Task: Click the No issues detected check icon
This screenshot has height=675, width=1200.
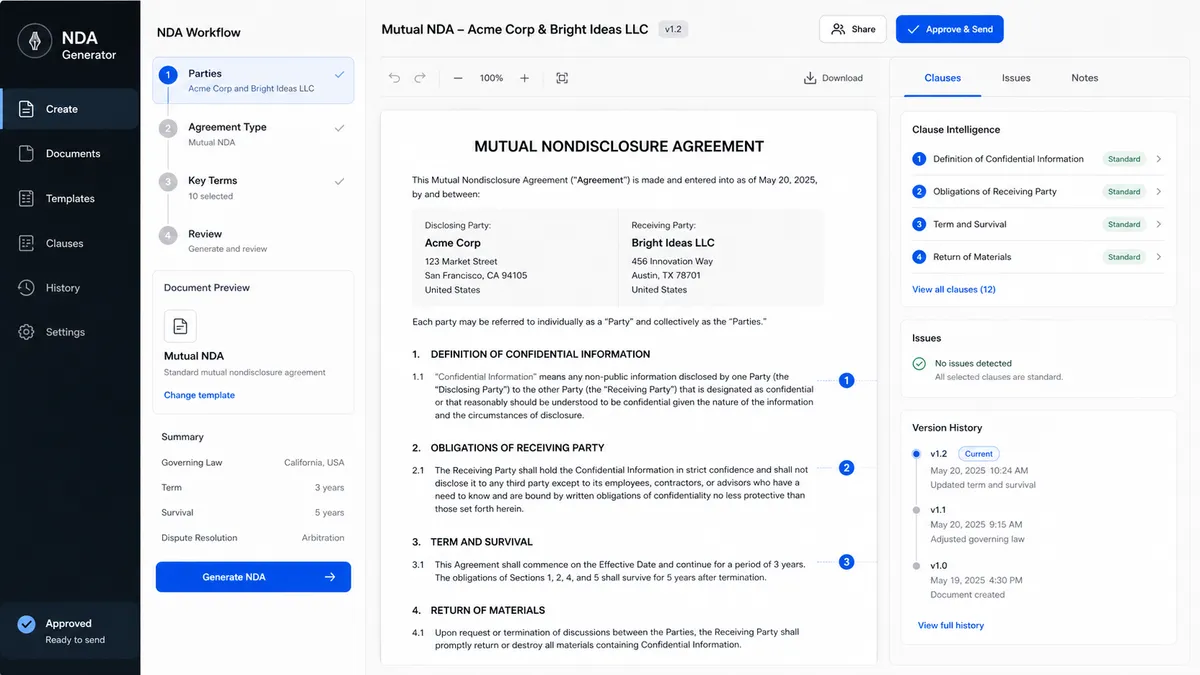Action: coord(919,364)
